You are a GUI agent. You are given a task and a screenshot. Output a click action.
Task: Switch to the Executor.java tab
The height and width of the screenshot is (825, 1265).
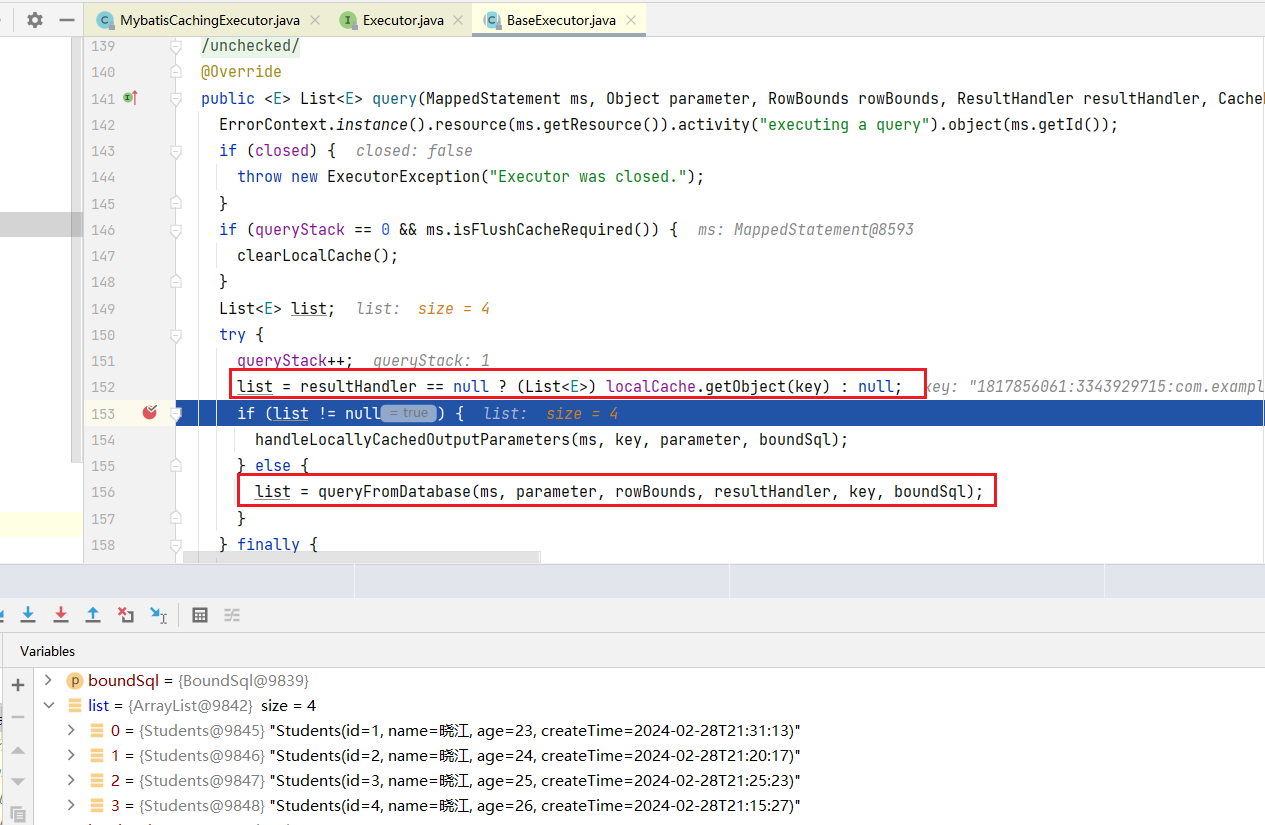click(x=403, y=20)
